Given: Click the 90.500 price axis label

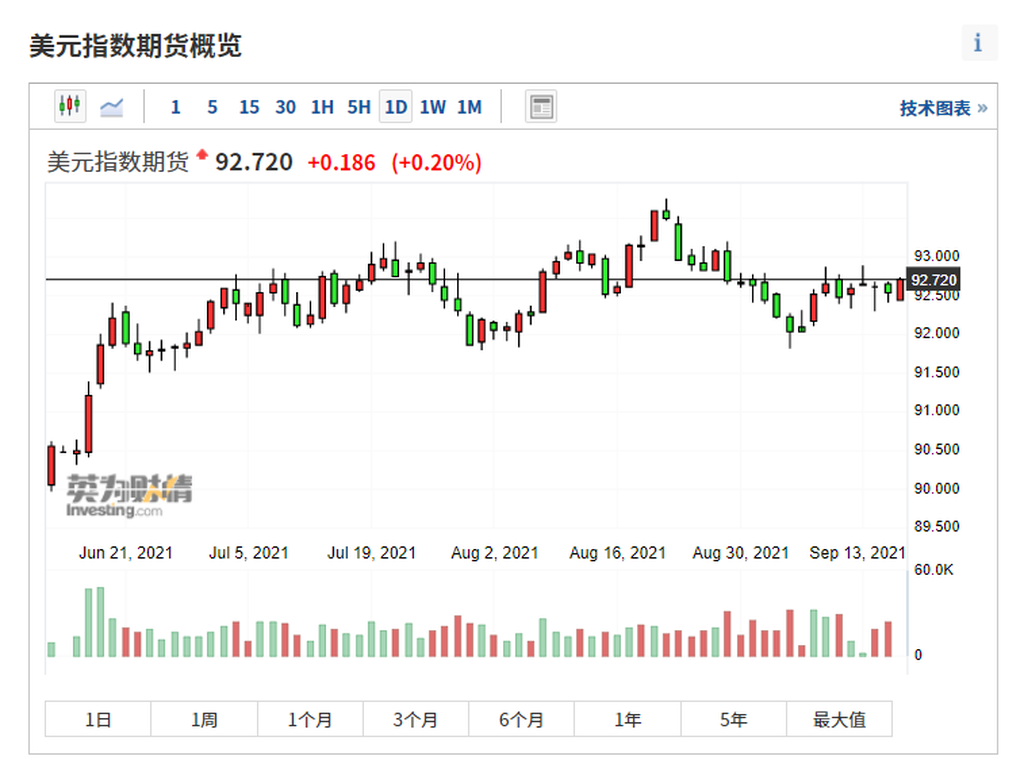Looking at the screenshot, I should coord(936,449).
